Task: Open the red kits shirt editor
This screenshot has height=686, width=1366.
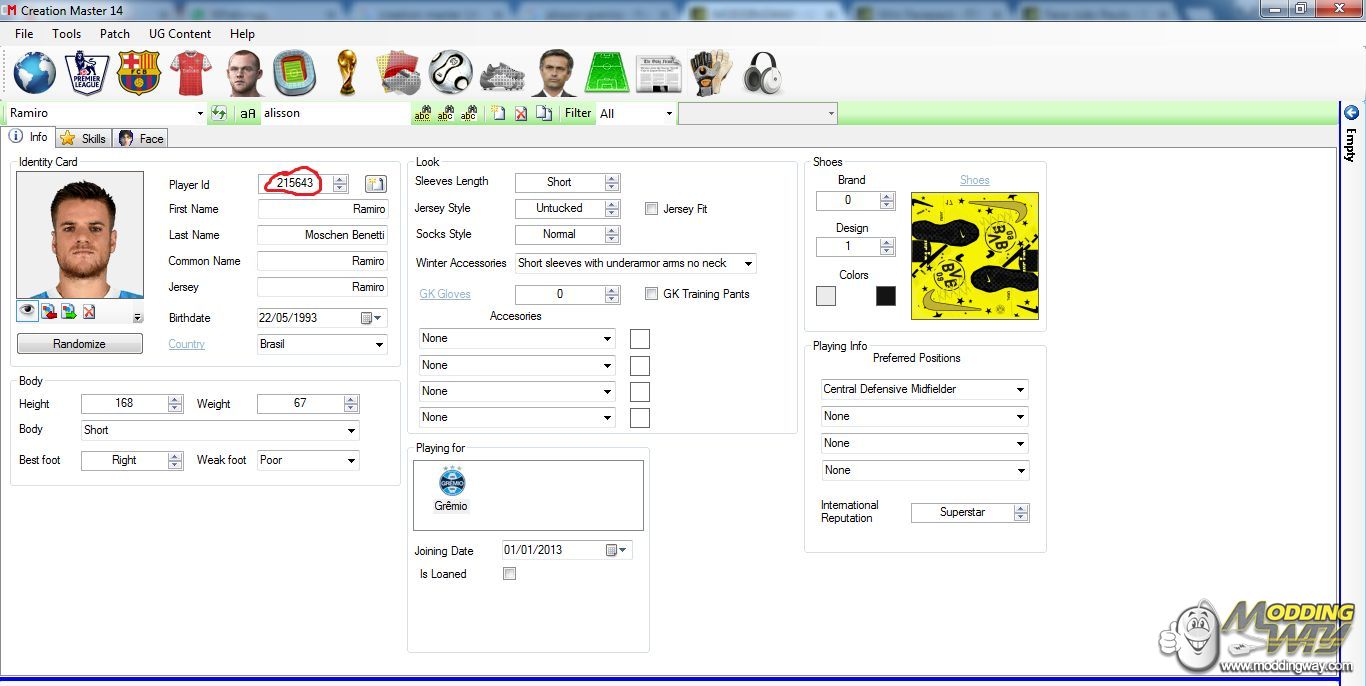Action: (190, 73)
